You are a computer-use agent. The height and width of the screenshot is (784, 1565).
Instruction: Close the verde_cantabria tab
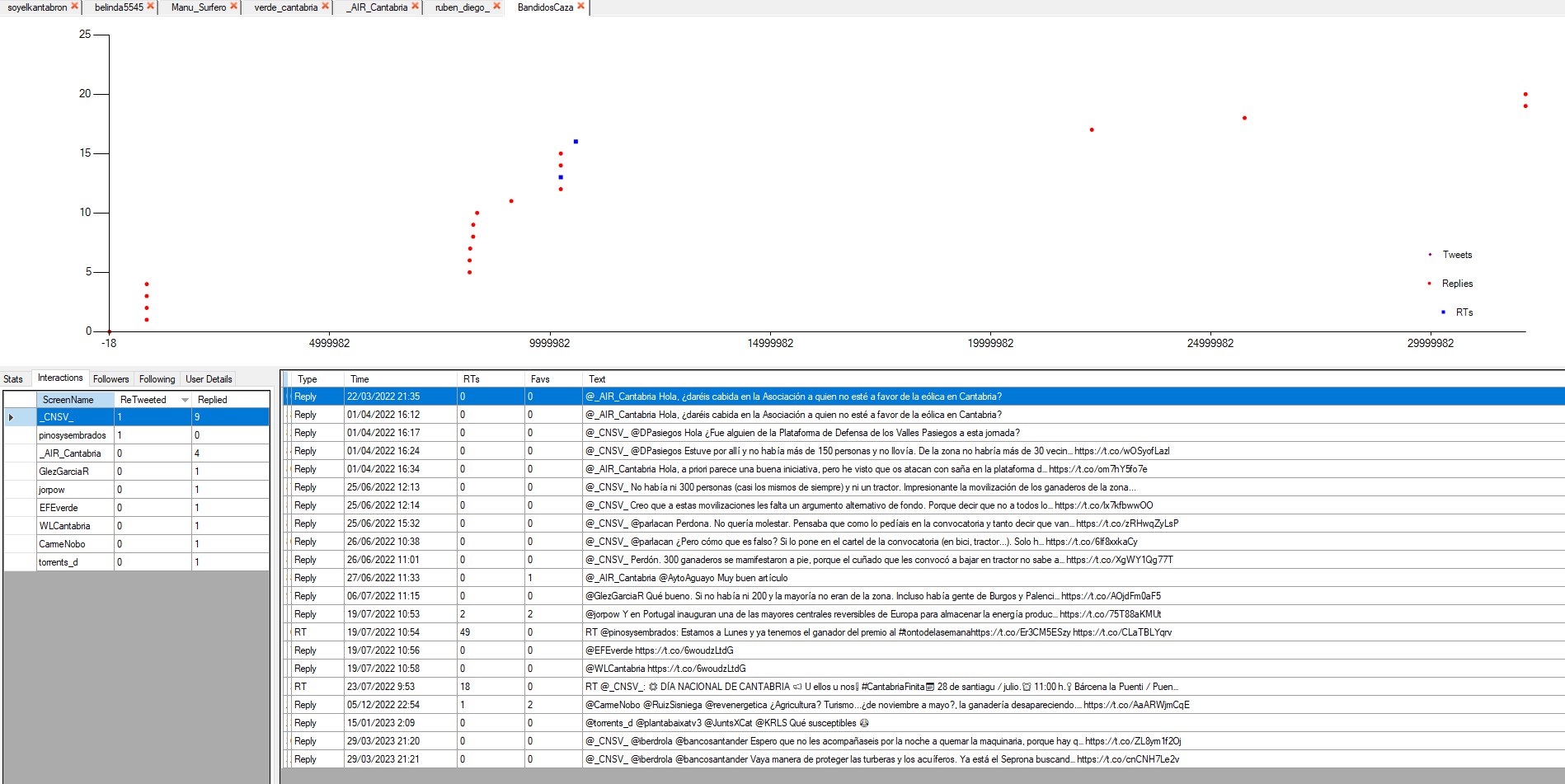(x=325, y=7)
